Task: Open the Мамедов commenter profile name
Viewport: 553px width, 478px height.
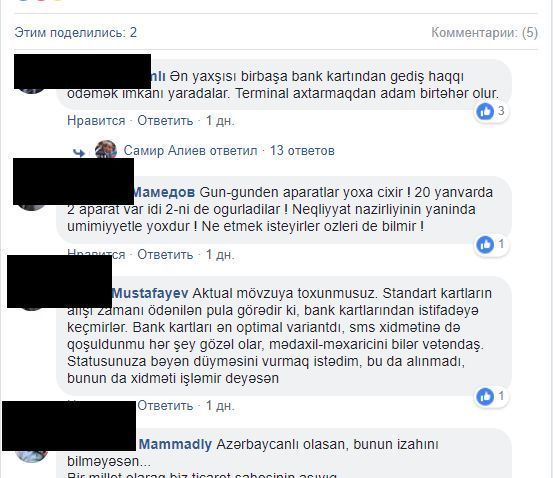Action: (x=164, y=193)
